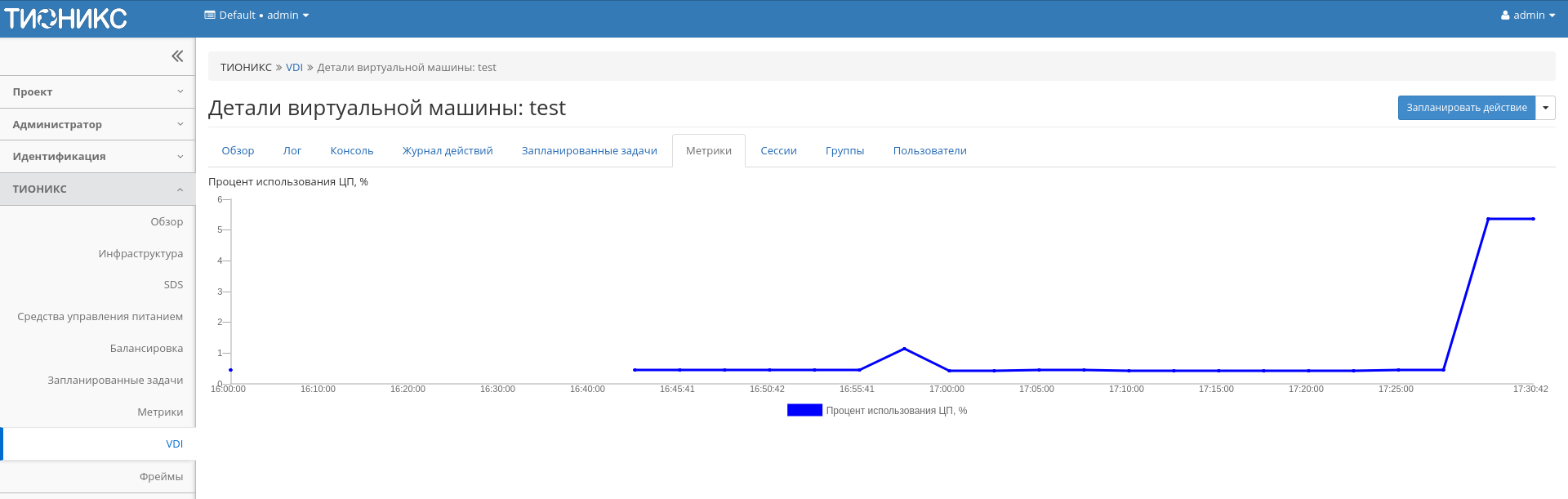This screenshot has height=499, width=1568.
Task: Open Средства управления питанием sidebar item
Action: point(100,317)
